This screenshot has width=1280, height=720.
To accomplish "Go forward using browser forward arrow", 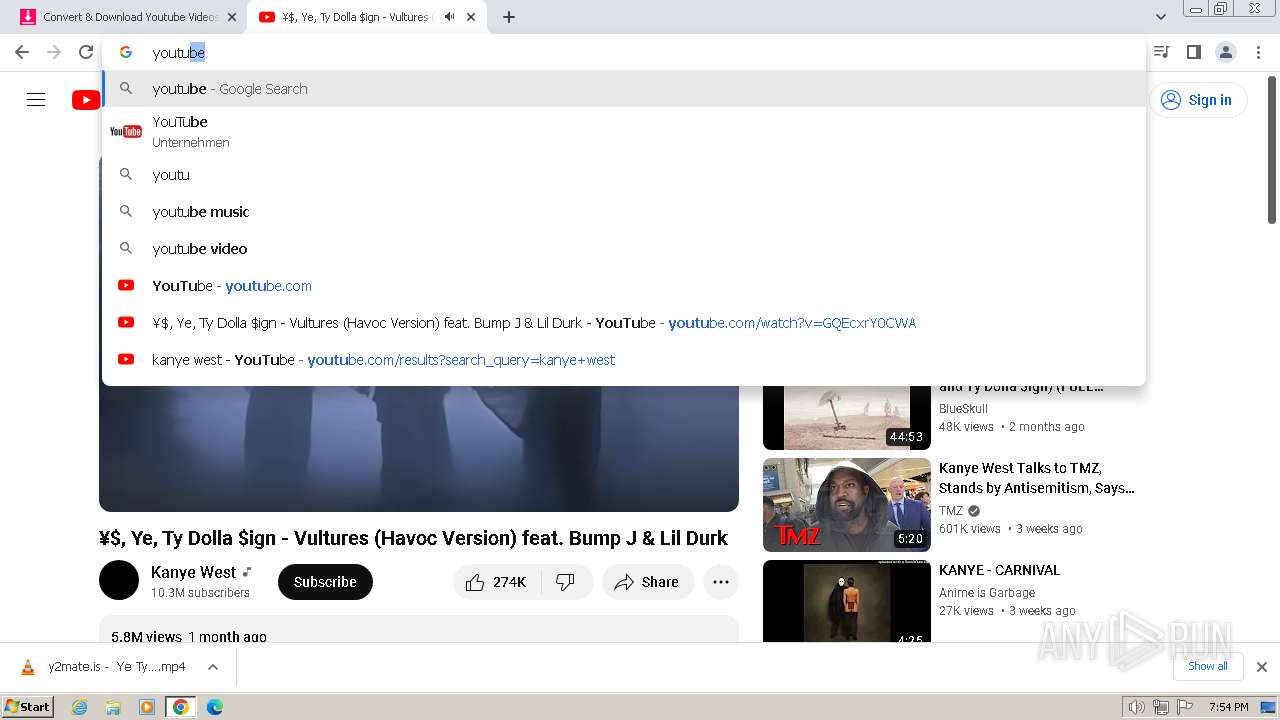I will point(54,52).
